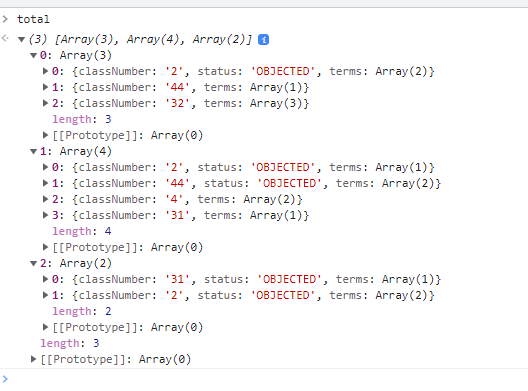
Task: Click the console input prompt line
Action: (264, 379)
